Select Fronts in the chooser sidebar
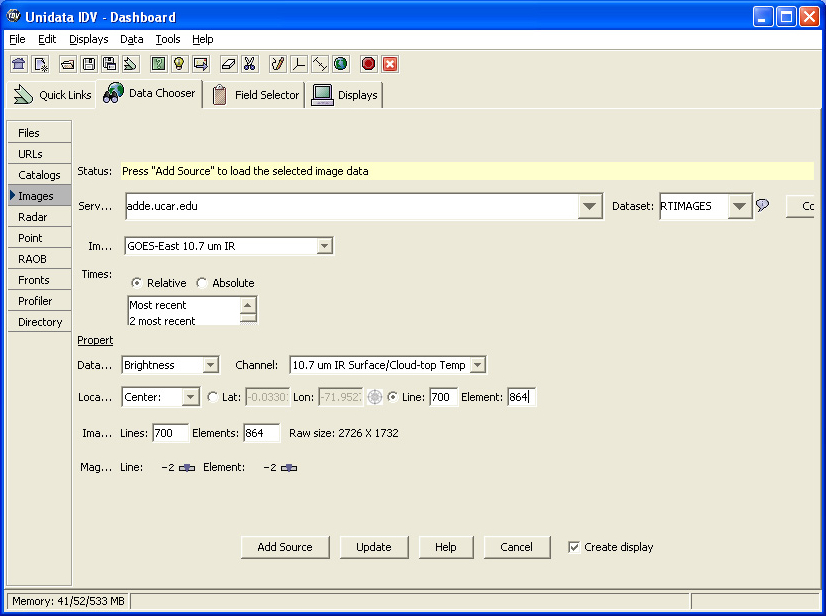The image size is (826, 616). 40,280
